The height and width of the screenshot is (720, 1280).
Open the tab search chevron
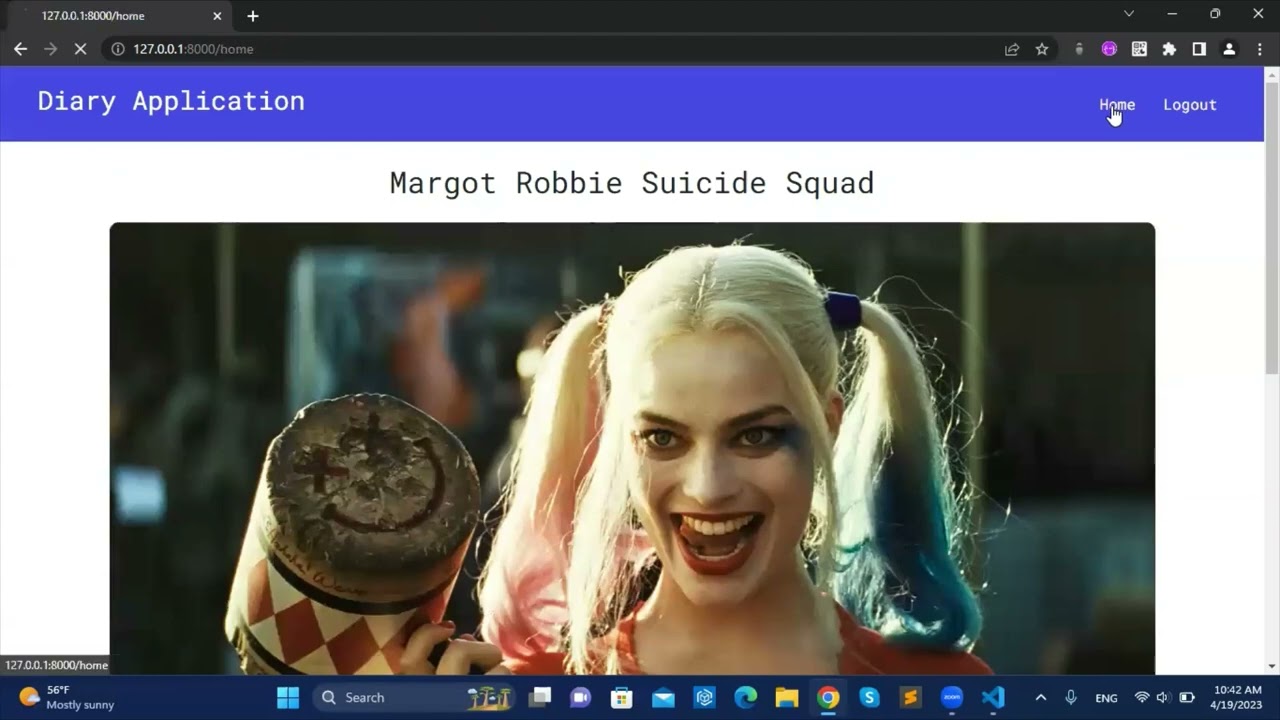1129,14
